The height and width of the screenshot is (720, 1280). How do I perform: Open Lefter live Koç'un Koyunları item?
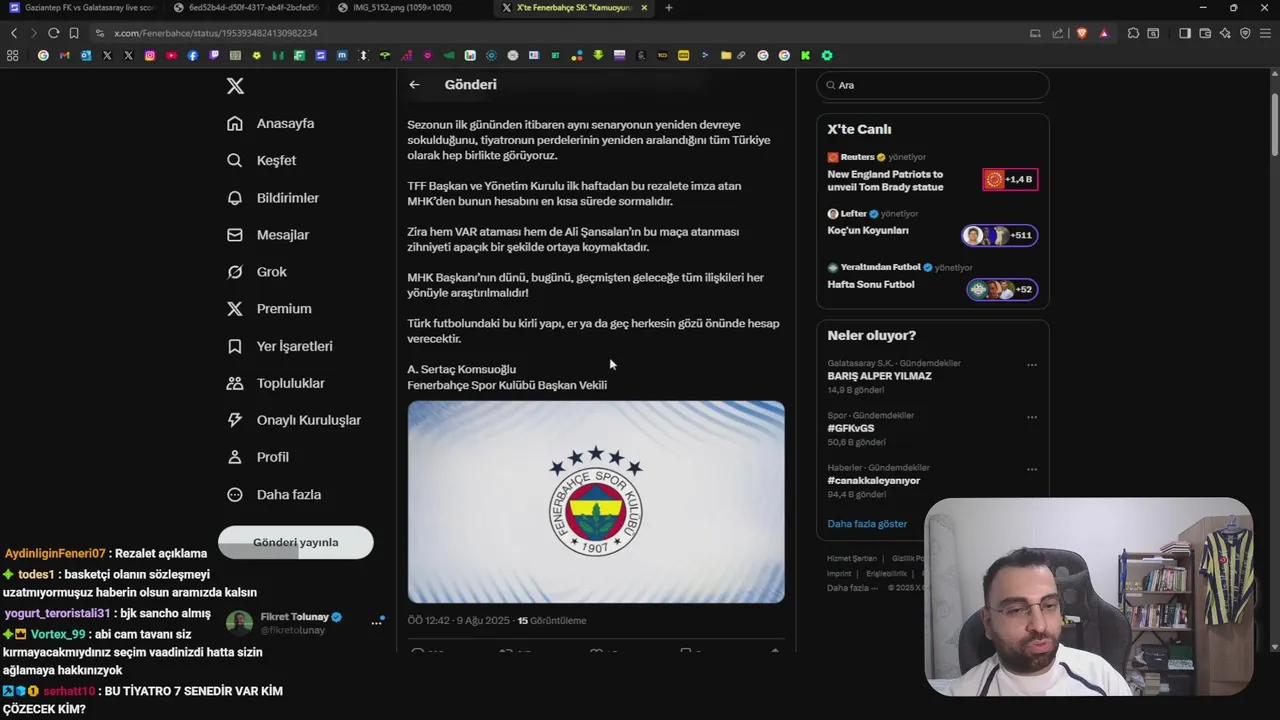[933, 227]
